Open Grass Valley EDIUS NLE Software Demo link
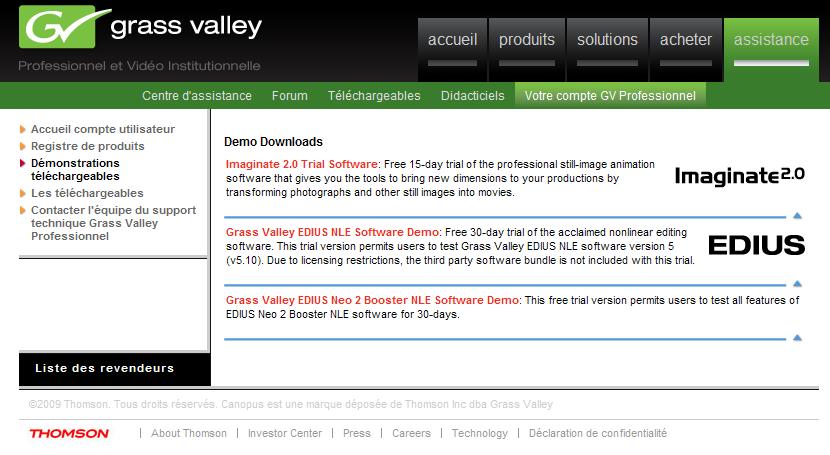The height and width of the screenshot is (455, 830). pos(332,232)
